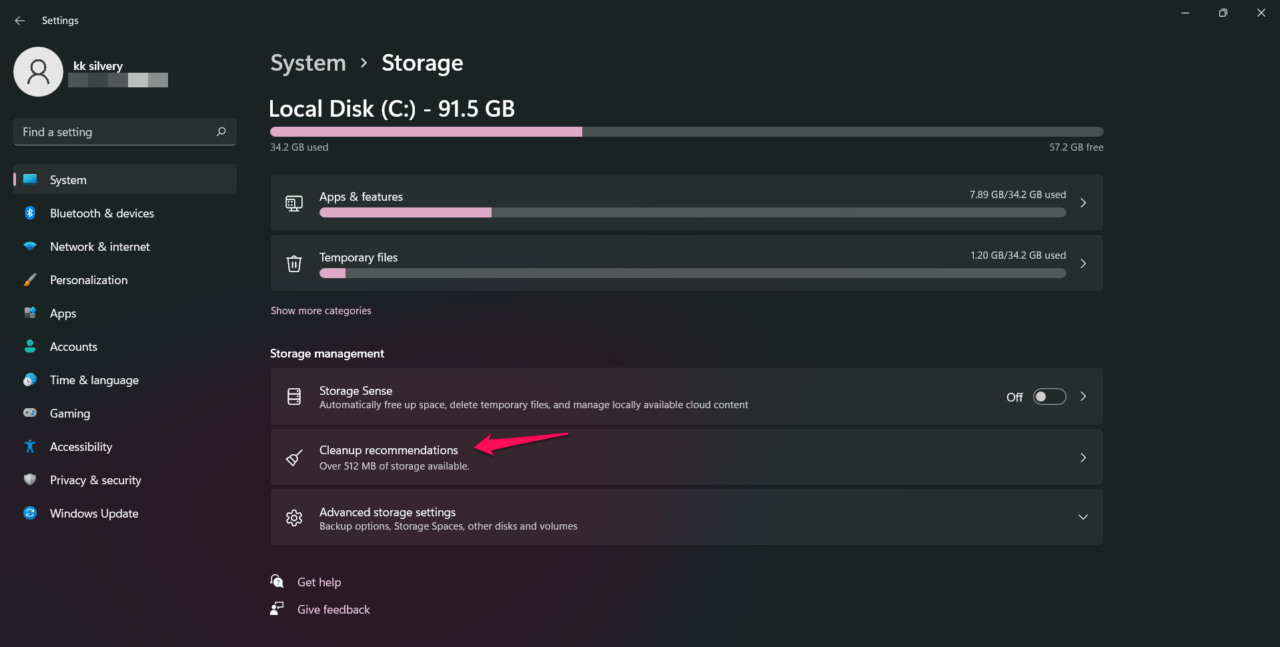Select Accounts in the sidebar
Screen dimensions: 1280x647
[73, 347]
